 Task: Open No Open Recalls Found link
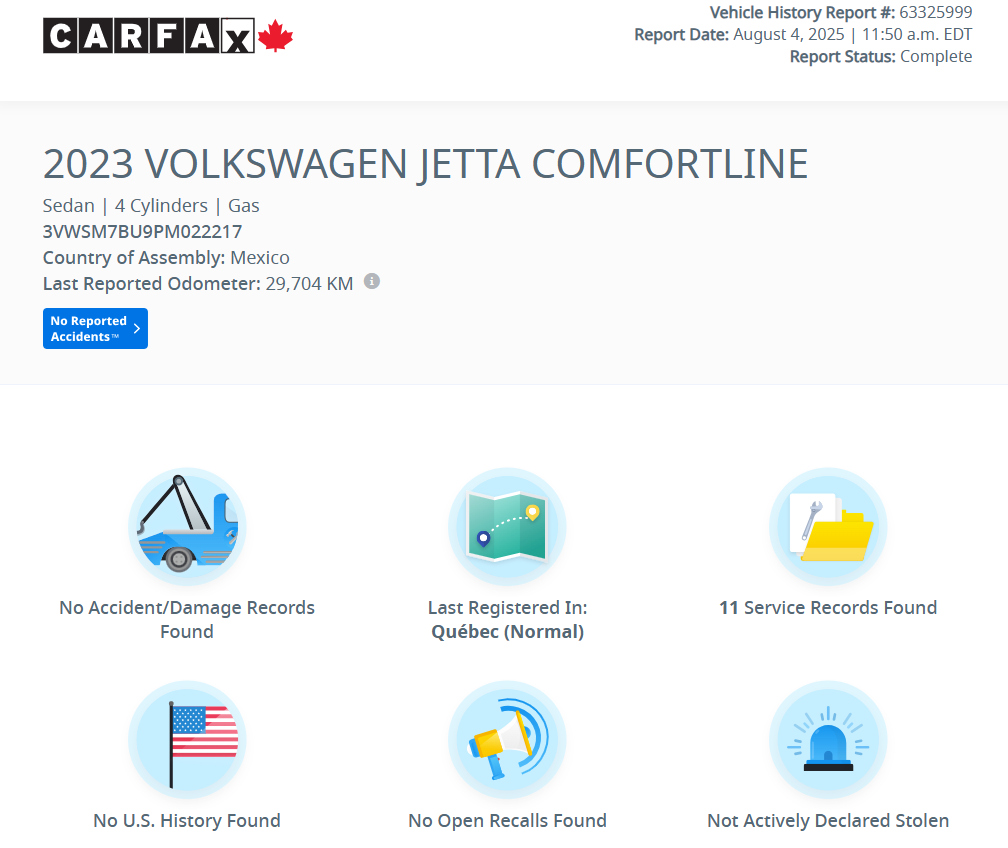point(507,821)
